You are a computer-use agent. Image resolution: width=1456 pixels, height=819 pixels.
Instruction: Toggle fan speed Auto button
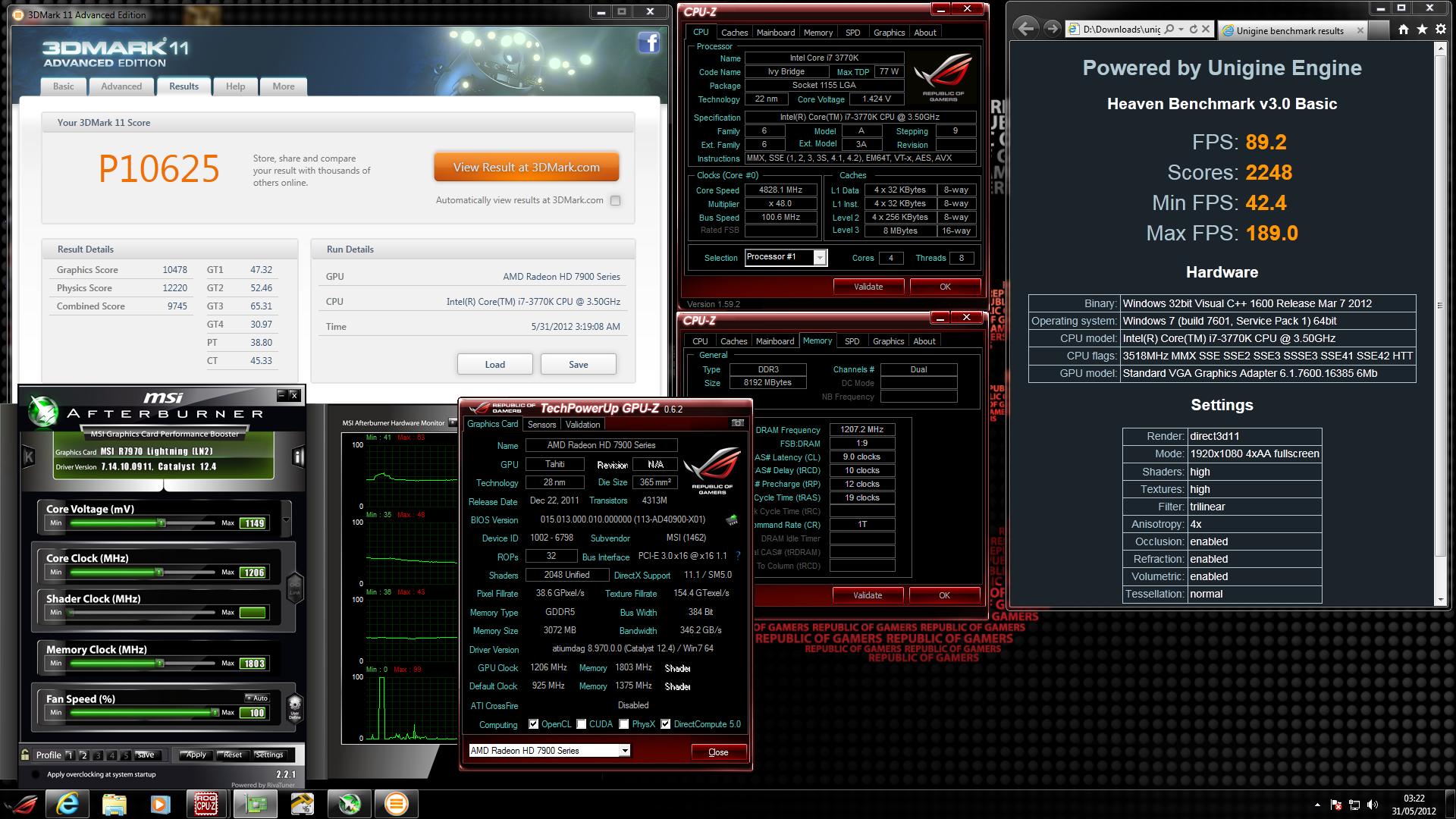[257, 698]
